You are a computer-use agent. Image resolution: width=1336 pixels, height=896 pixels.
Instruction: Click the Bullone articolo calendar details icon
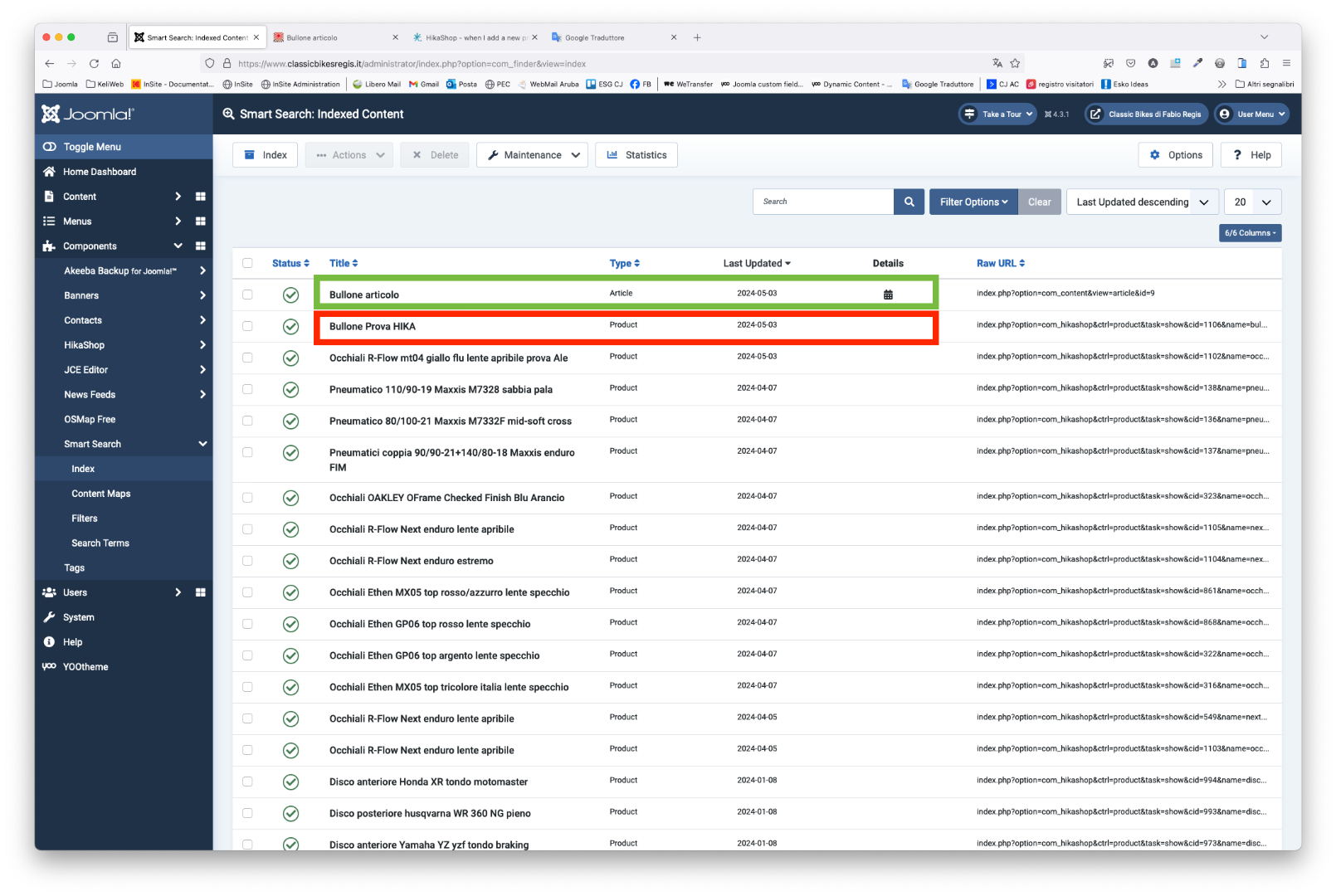pos(888,295)
